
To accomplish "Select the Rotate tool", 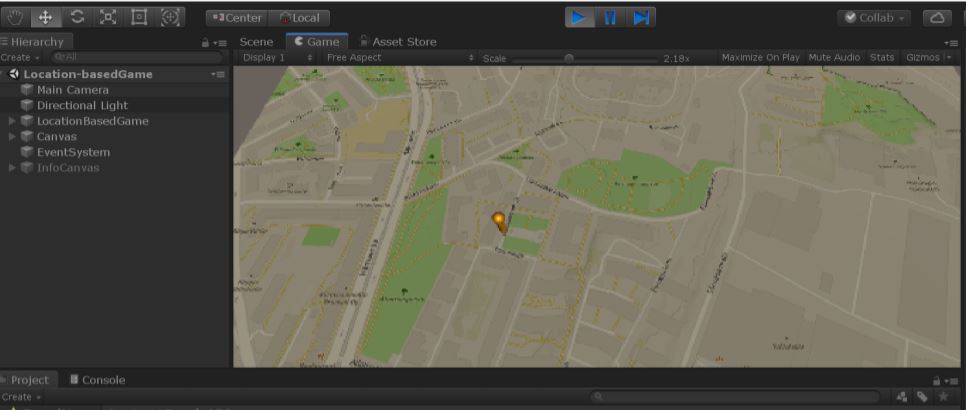I will [77, 18].
